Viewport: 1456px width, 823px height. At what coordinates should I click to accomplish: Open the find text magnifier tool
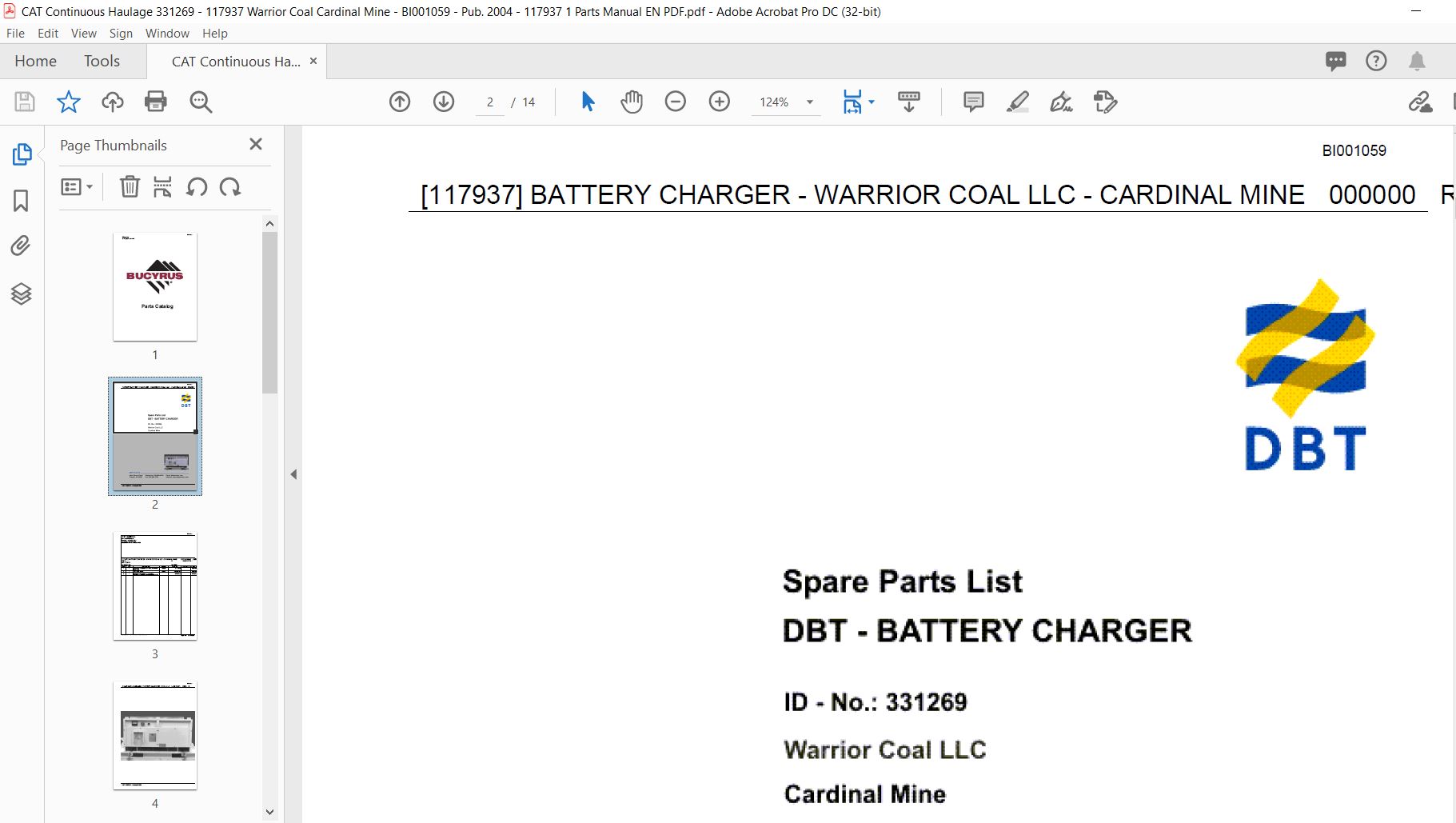pyautogui.click(x=201, y=102)
